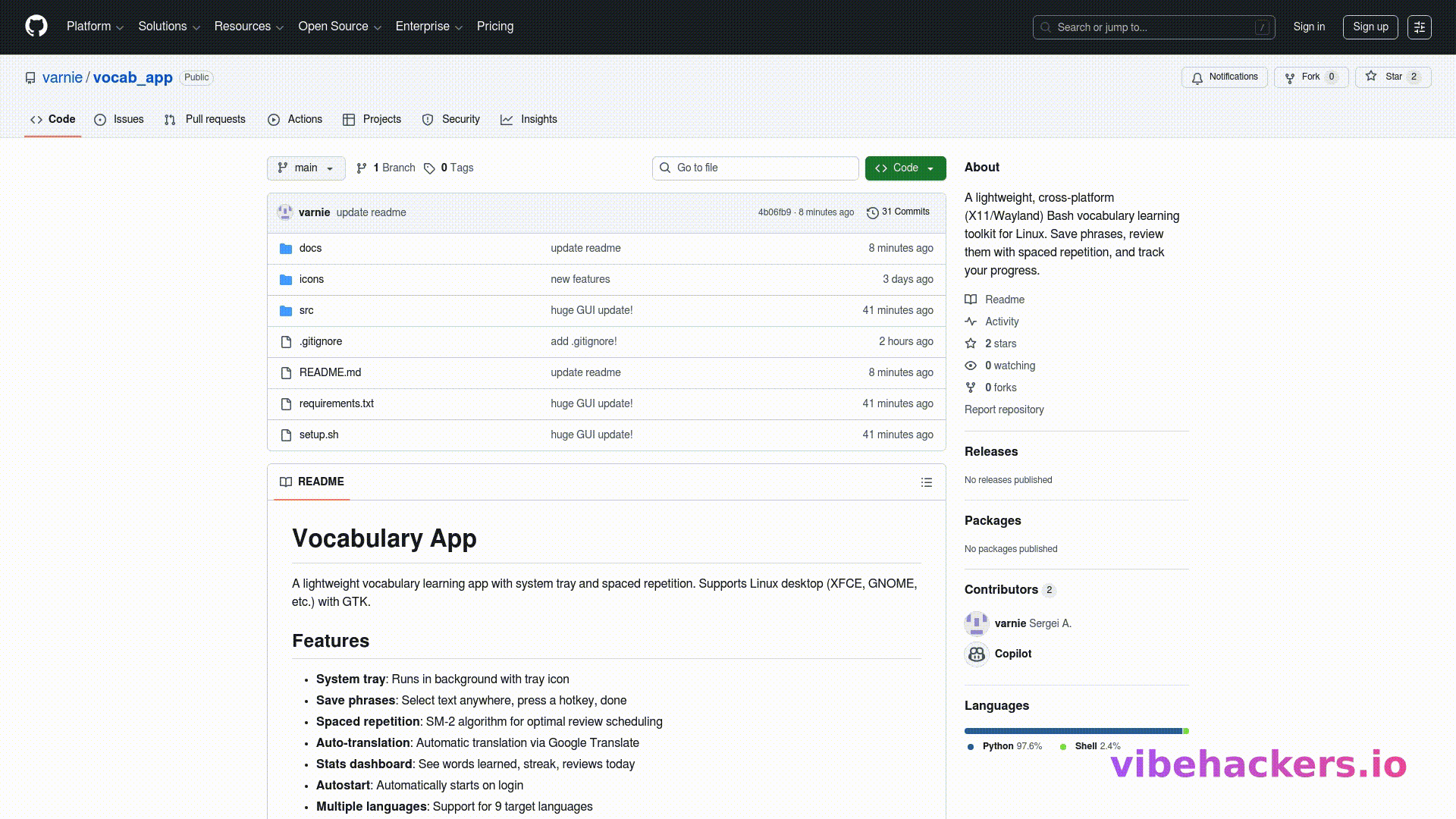
Task: Click the docs folder icon
Action: tap(286, 249)
